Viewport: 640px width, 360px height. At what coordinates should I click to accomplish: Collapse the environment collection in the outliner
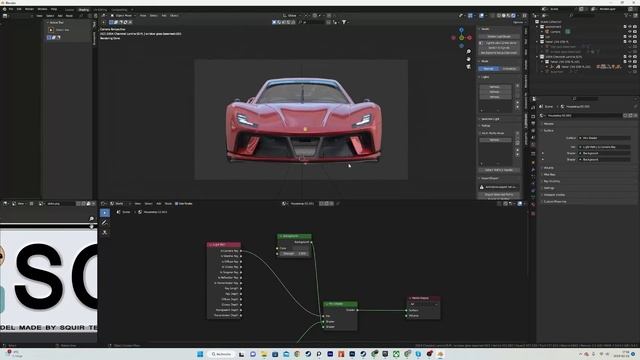click(538, 27)
